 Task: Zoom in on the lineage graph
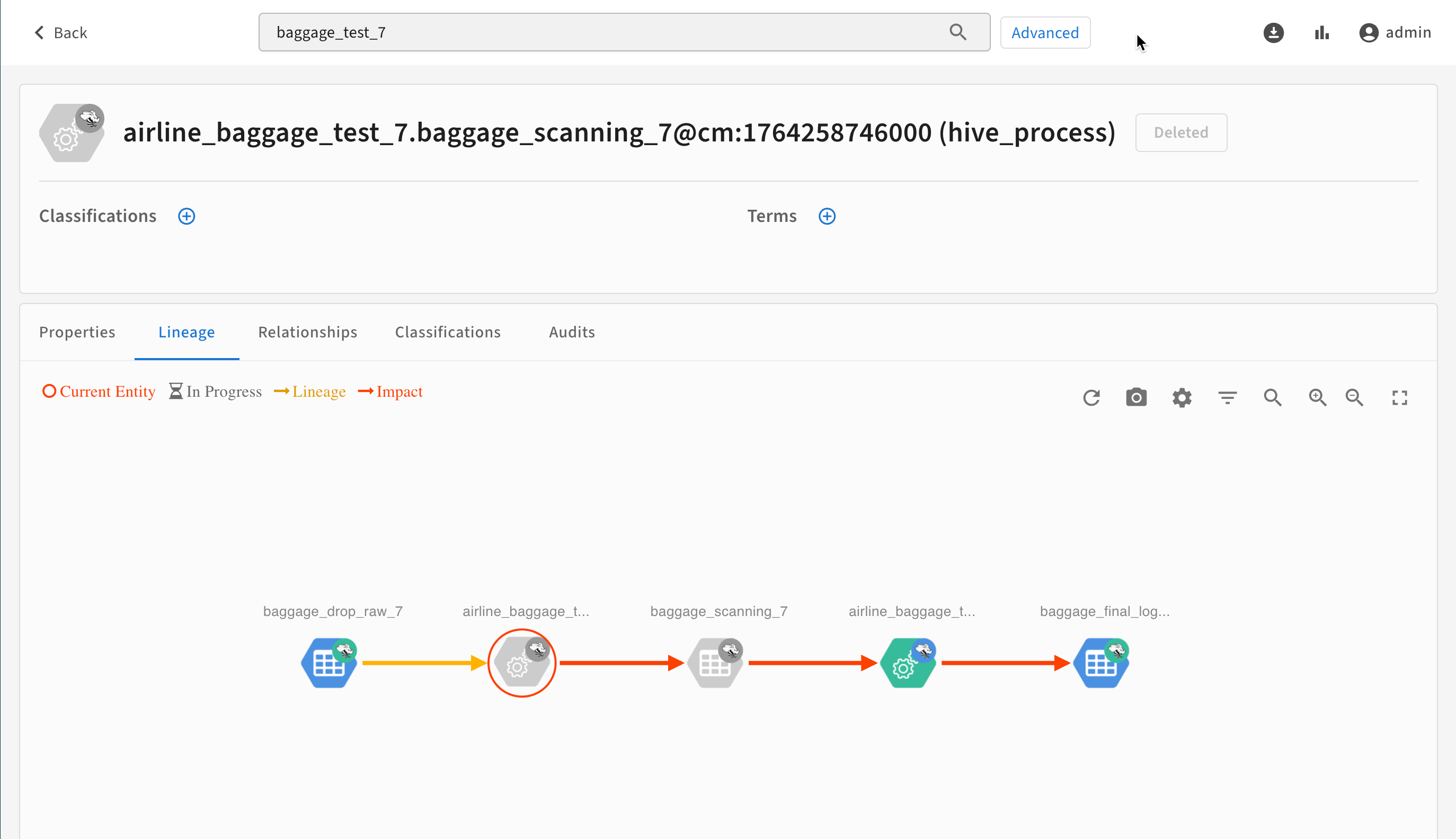point(1318,398)
